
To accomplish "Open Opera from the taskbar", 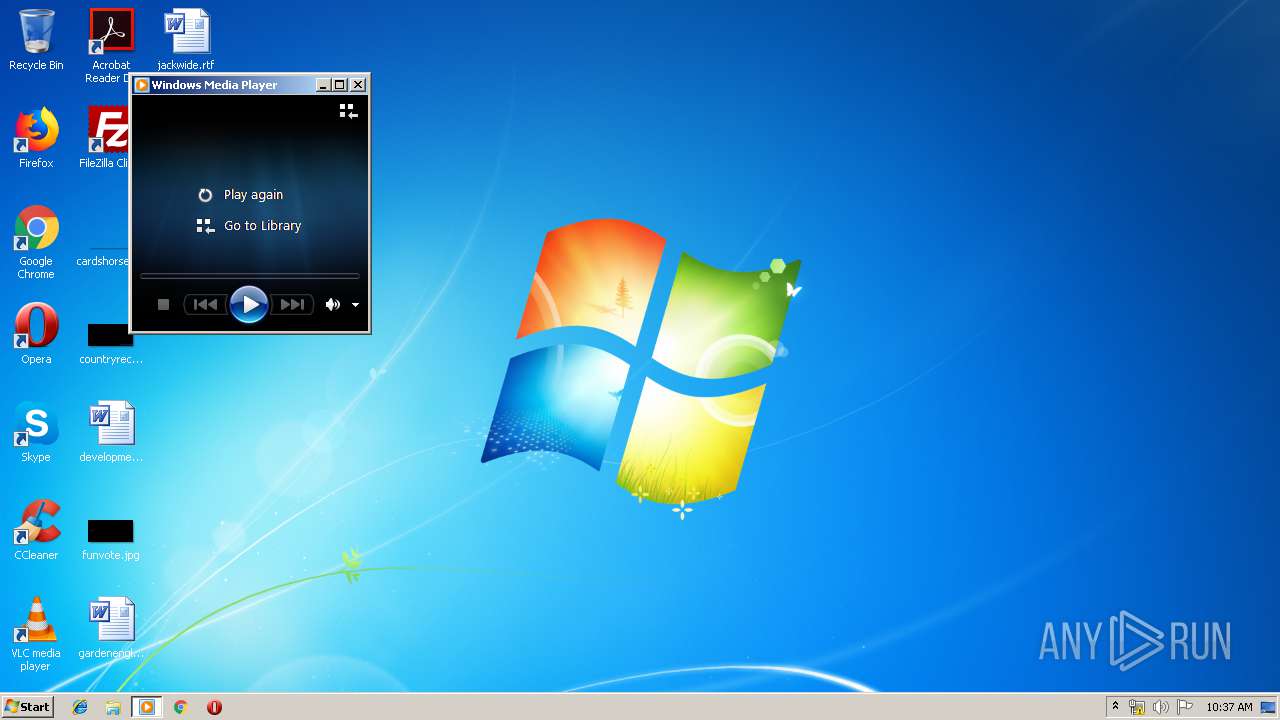I will (214, 707).
